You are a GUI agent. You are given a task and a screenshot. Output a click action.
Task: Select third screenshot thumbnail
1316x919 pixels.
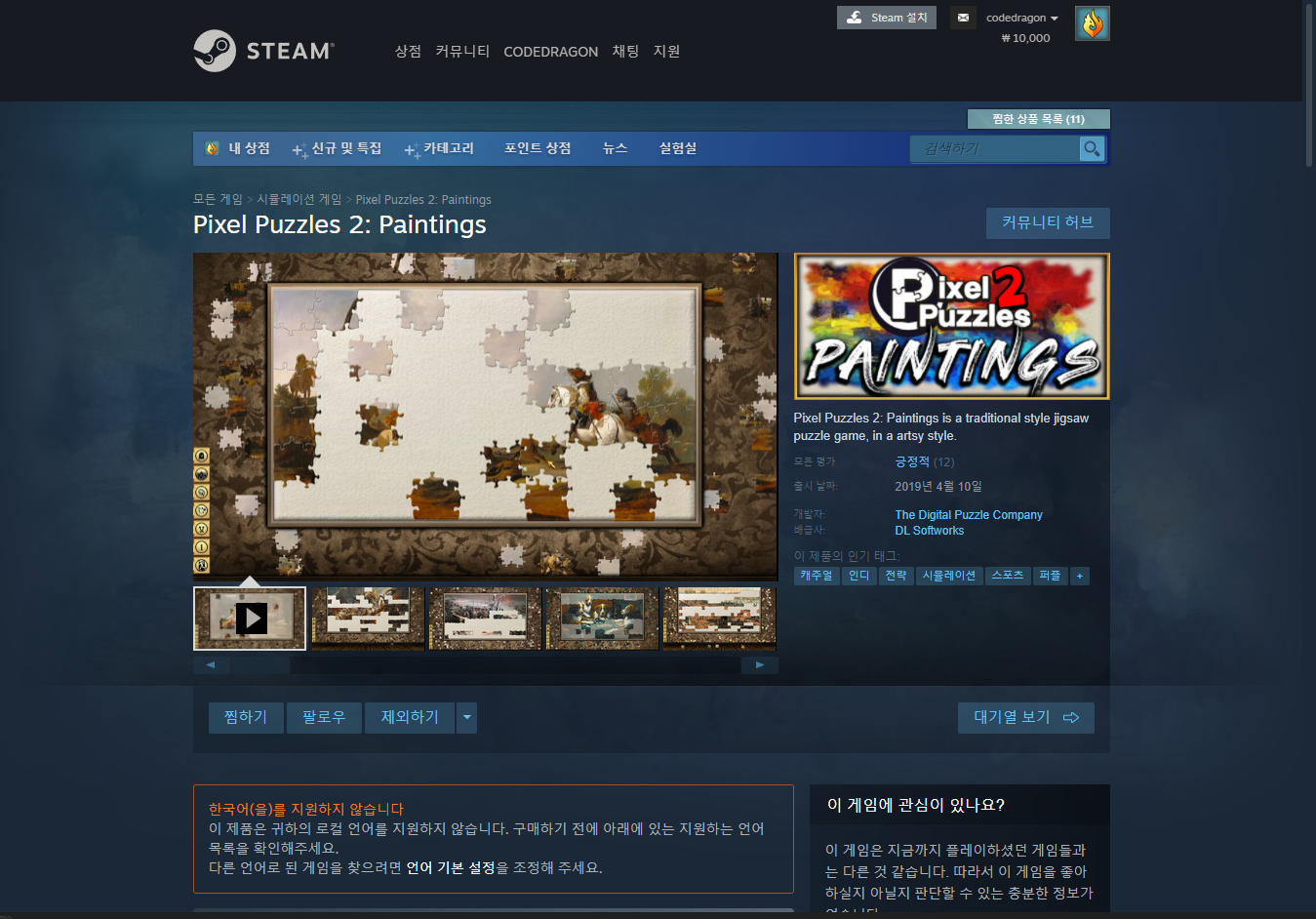[485, 619]
